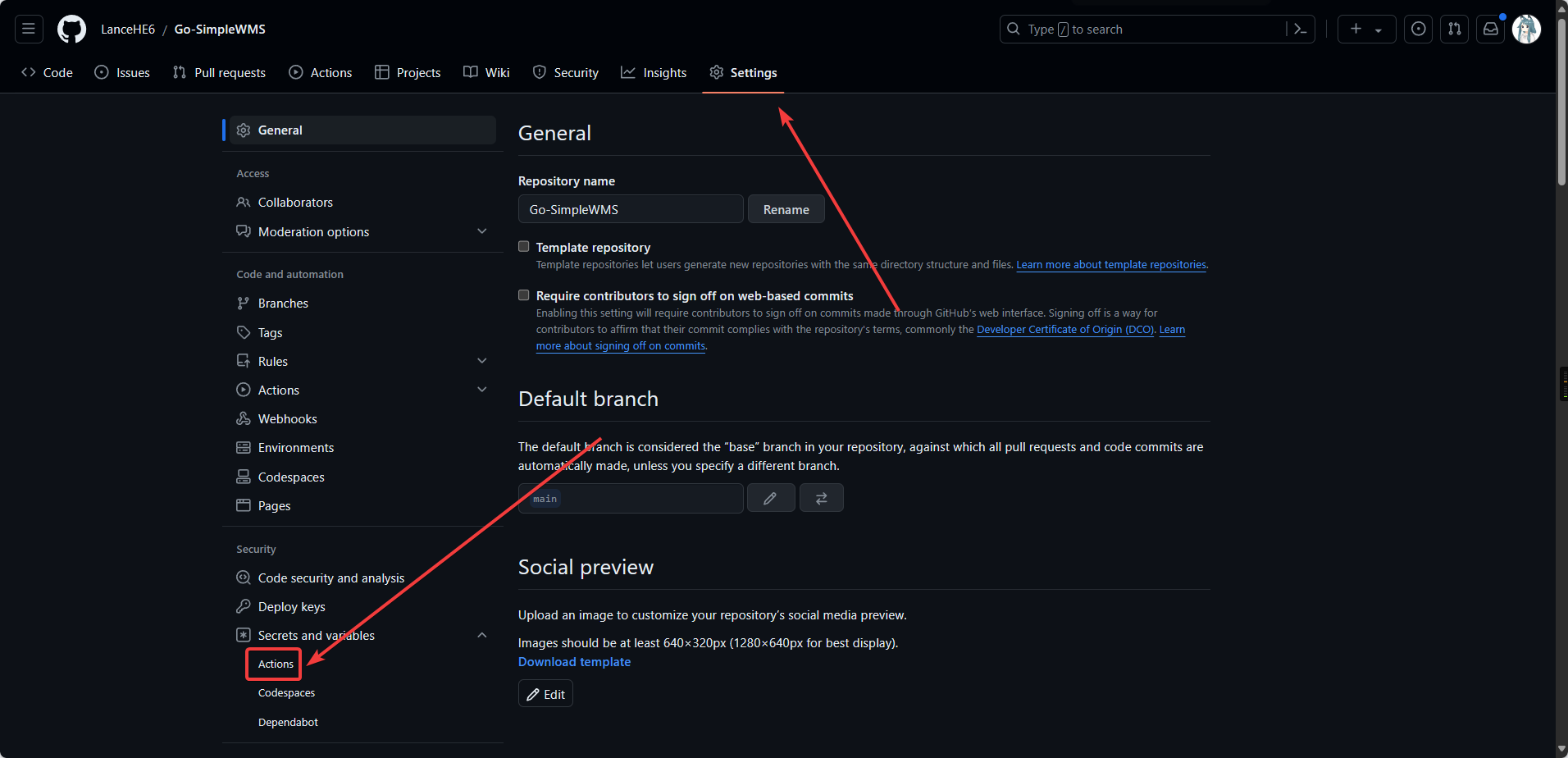
Task: Switch to the Pull requests tab
Action: point(219,73)
